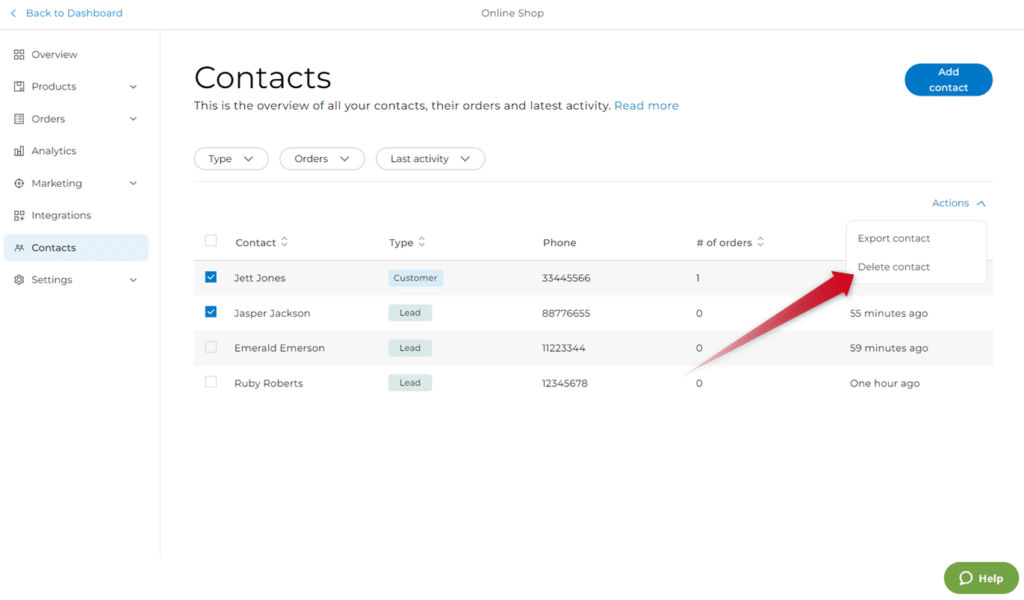Uncheck the Jett Jones contact checkbox
The width and height of the screenshot is (1024, 600).
coord(211,277)
